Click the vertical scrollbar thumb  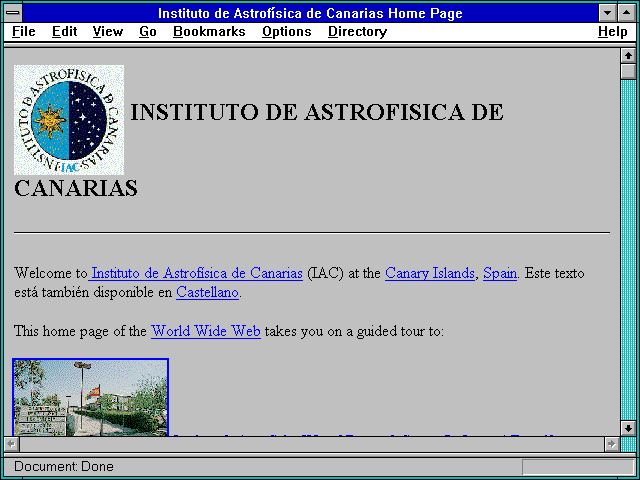(628, 71)
